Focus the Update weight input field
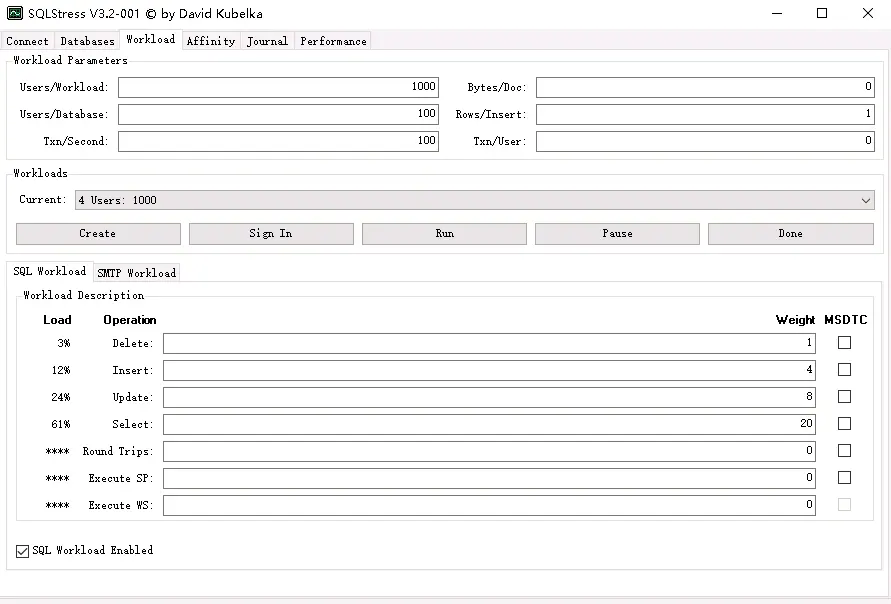Image resolution: width=891 pixels, height=604 pixels. pos(489,397)
